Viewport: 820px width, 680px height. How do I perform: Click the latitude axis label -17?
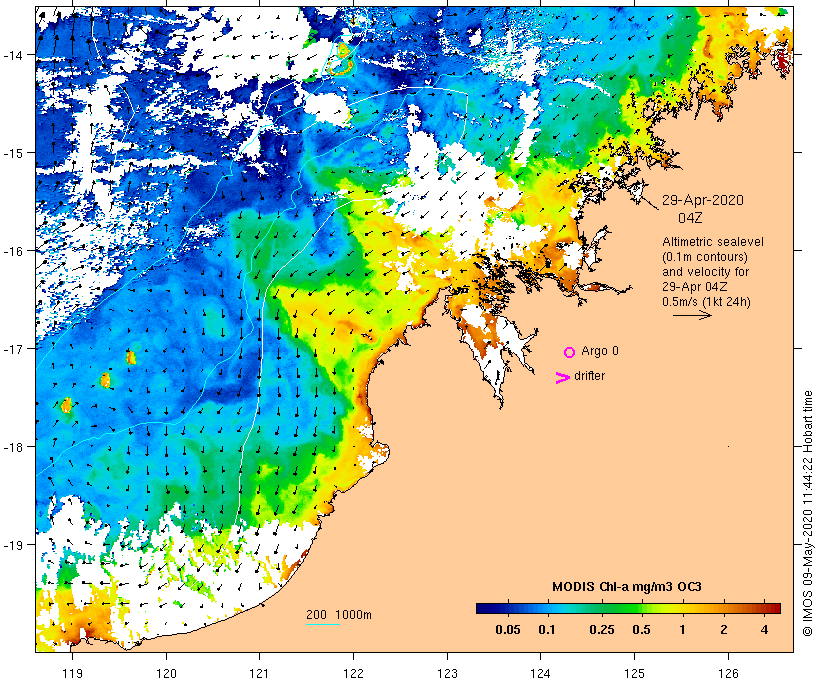(x=12, y=349)
